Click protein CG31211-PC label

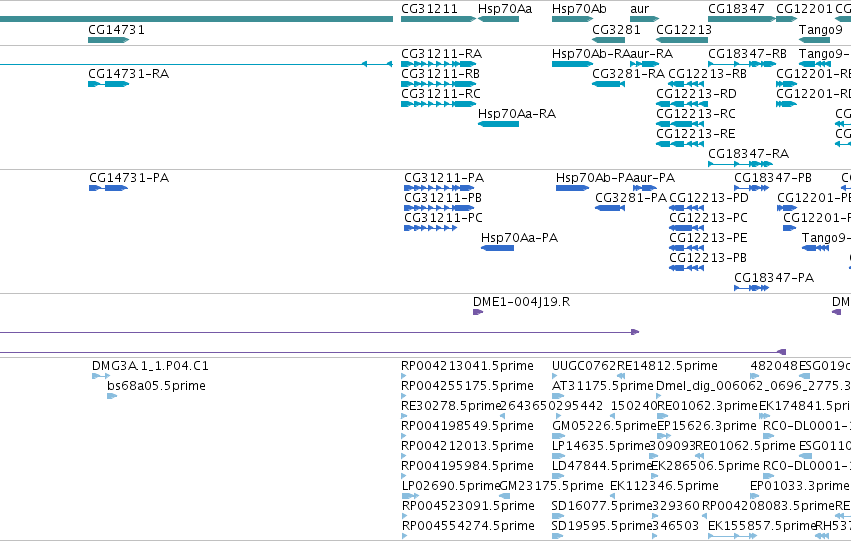(443, 218)
